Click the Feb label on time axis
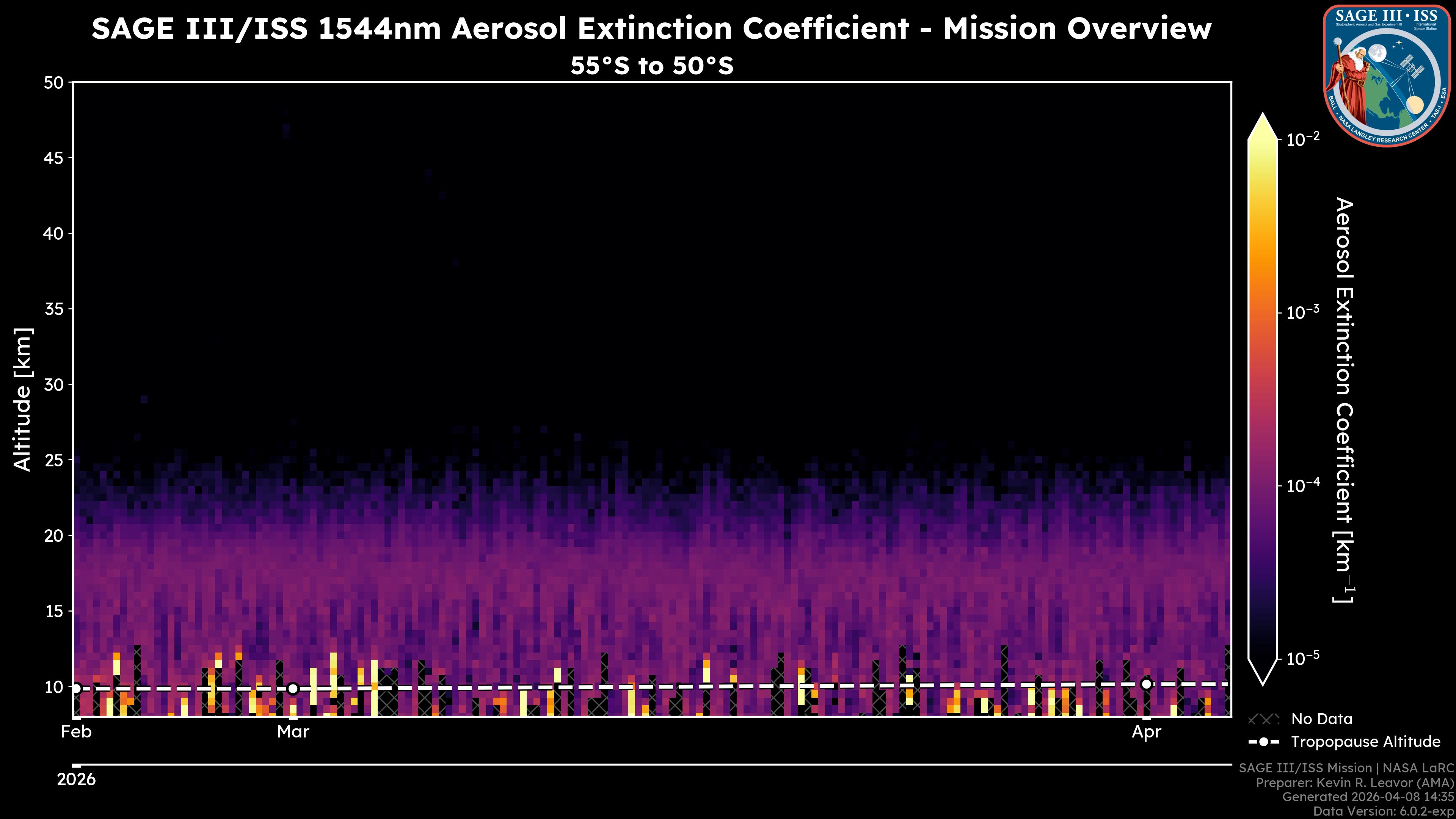The image size is (1456, 819). point(76,732)
